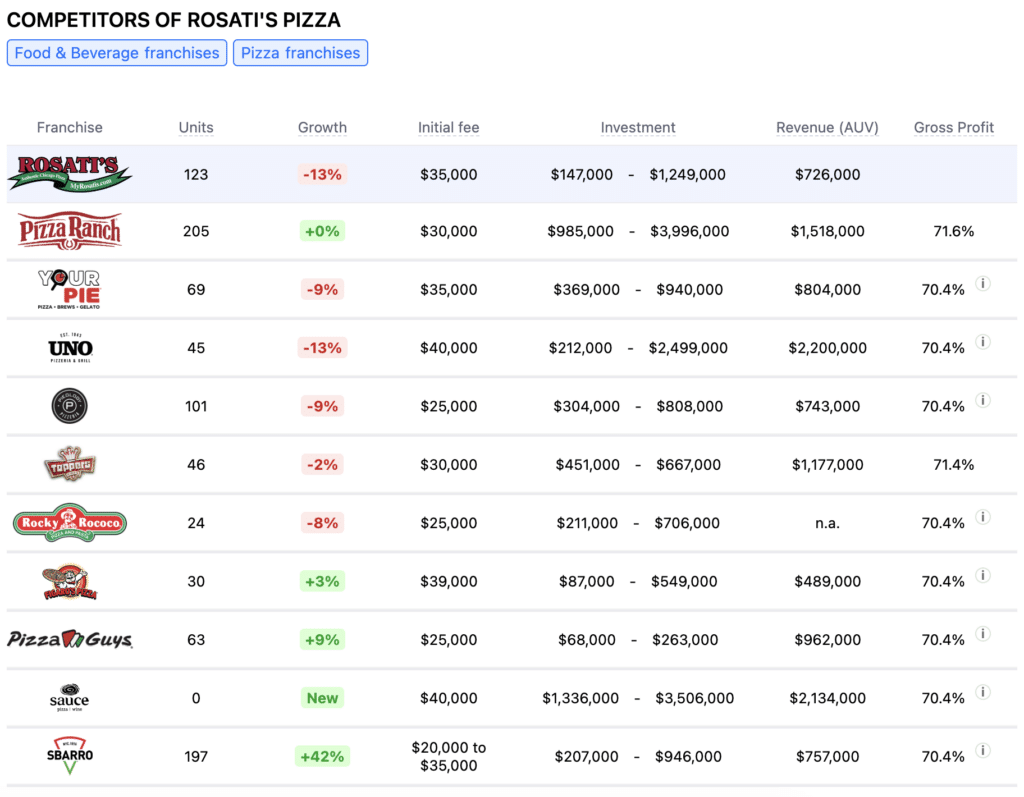Viewport: 1024px width, 797px height.
Task: Click the Sauce pizza & wine logo
Action: 69,698
